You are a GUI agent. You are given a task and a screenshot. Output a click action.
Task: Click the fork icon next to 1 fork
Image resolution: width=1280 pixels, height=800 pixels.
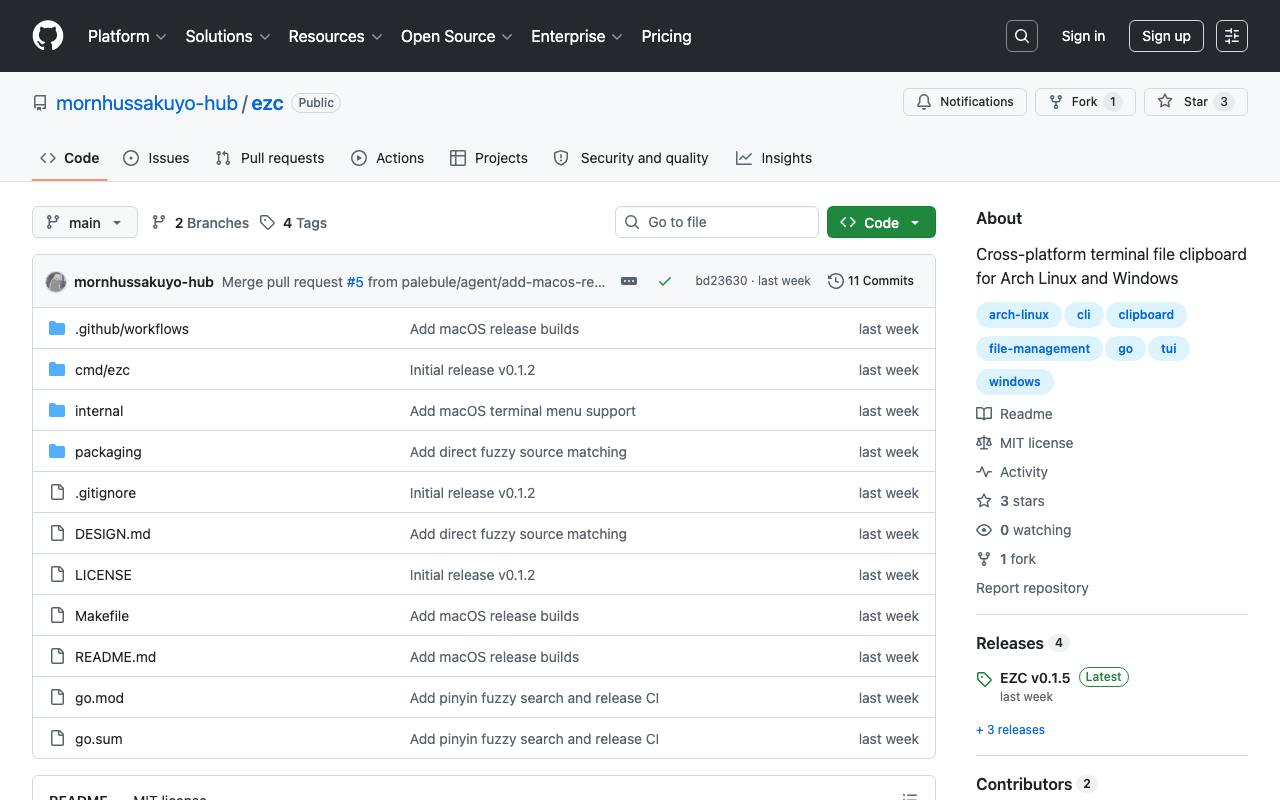coord(984,559)
